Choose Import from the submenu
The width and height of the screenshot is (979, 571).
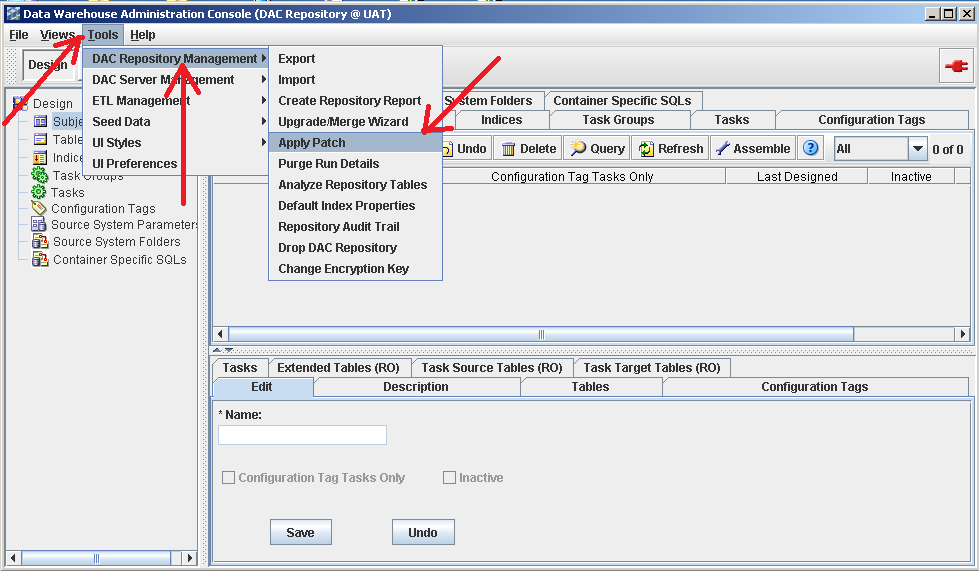(x=355, y=80)
